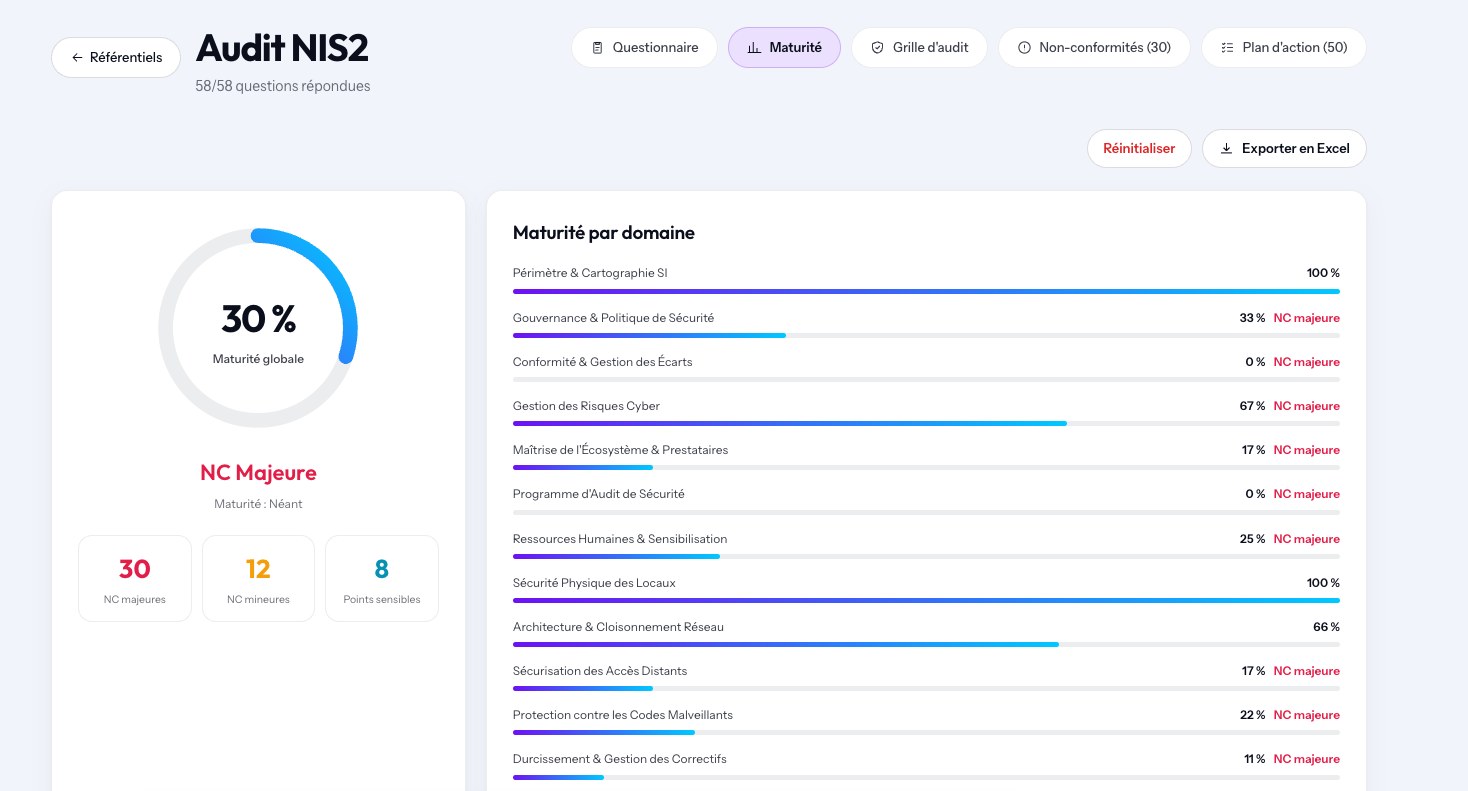Click the alert circle icon in Non-conformités tab
The height and width of the screenshot is (791, 1468).
[1024, 48]
